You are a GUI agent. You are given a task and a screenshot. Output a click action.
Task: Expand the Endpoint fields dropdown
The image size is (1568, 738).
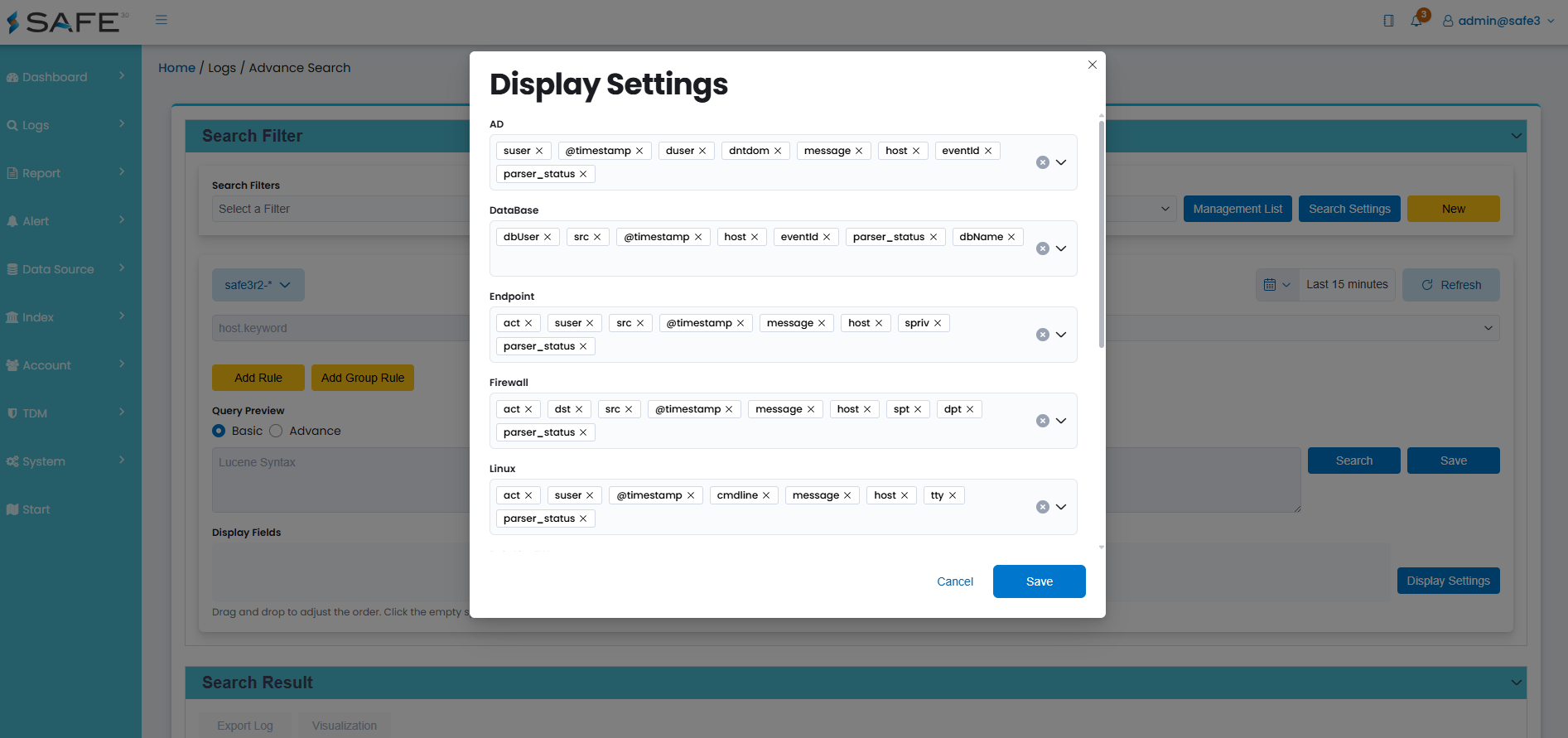pos(1061,335)
